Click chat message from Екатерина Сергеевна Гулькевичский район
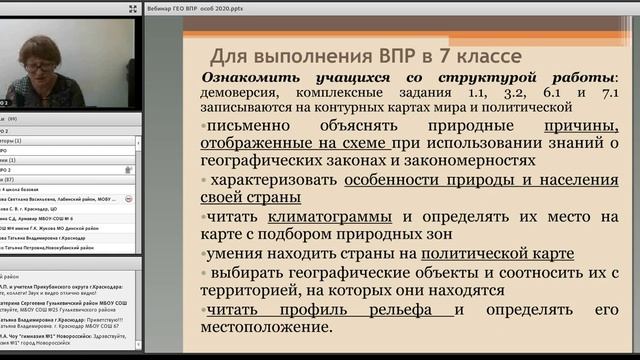Image resolution: width=640 pixels, height=360 pixels. tap(63, 307)
